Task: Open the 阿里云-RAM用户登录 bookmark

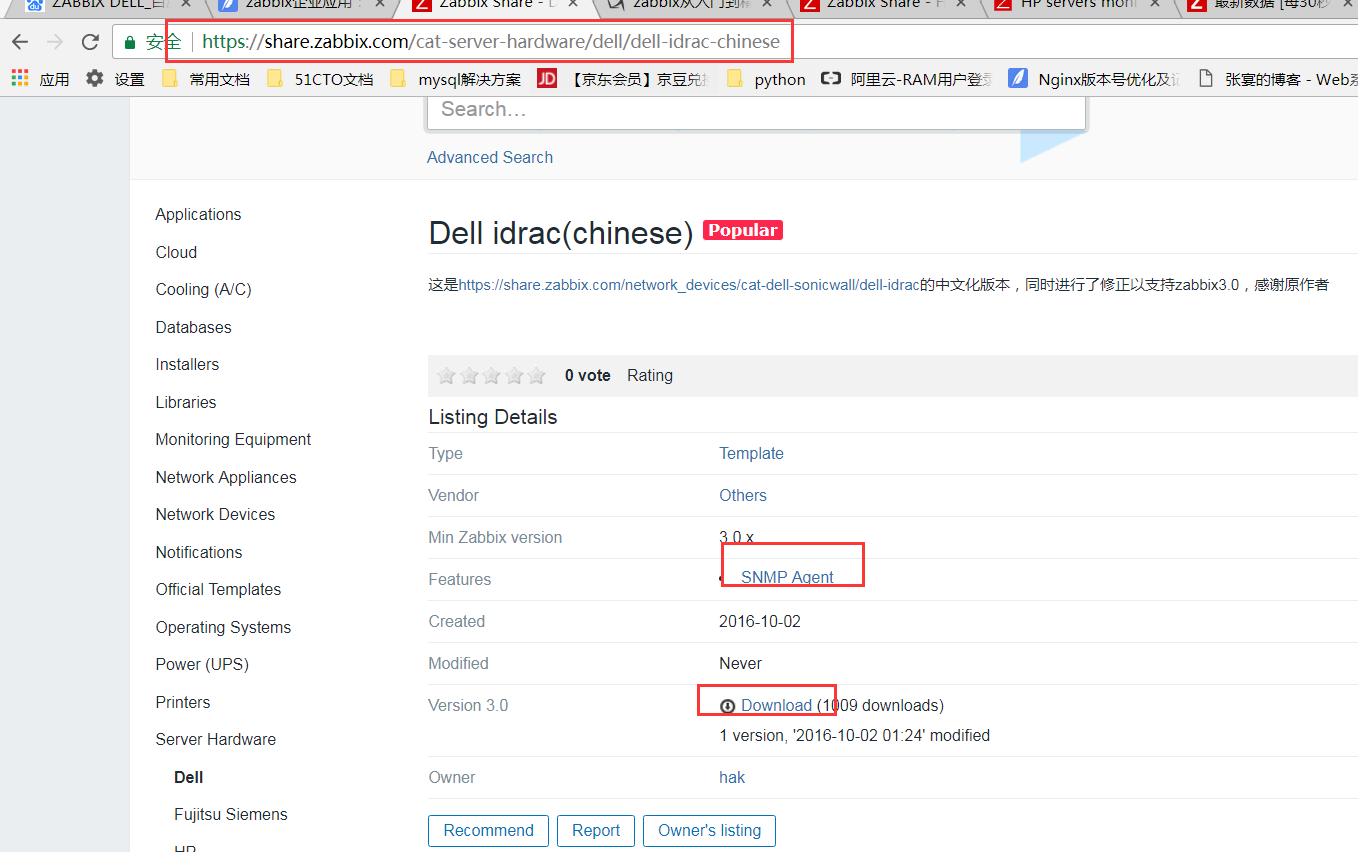Action: (906, 79)
